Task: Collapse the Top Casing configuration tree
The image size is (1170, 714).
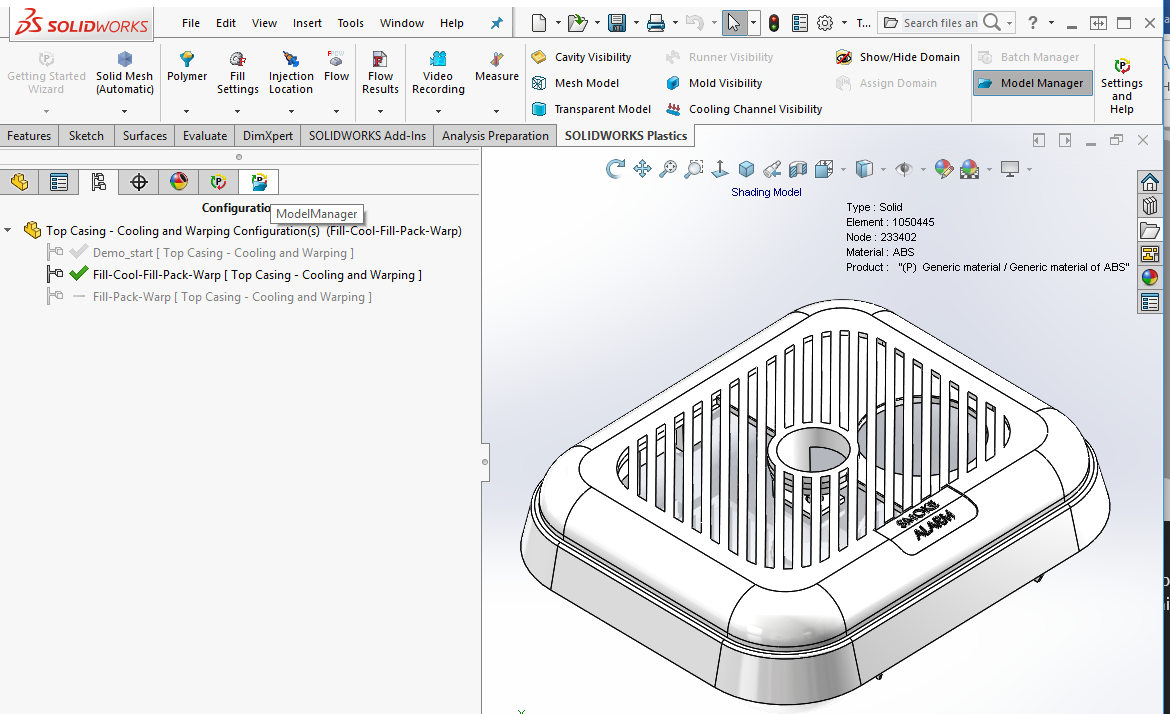Action: (8, 231)
